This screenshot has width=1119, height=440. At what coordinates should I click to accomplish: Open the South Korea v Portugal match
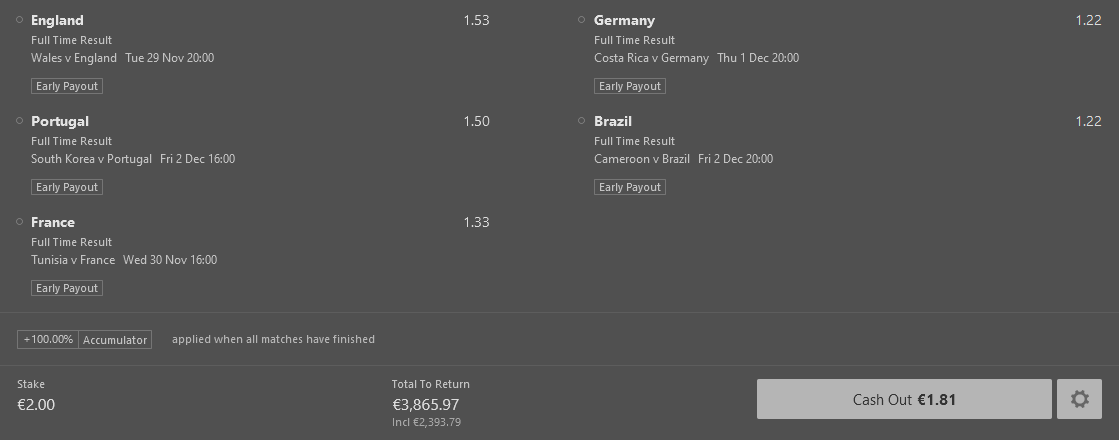pos(91,159)
